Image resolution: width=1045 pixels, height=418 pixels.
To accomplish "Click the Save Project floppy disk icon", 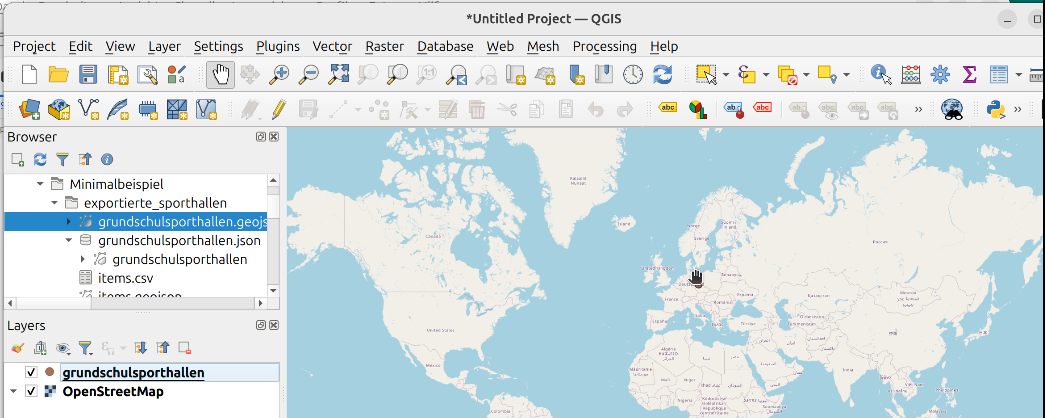I will pos(88,74).
